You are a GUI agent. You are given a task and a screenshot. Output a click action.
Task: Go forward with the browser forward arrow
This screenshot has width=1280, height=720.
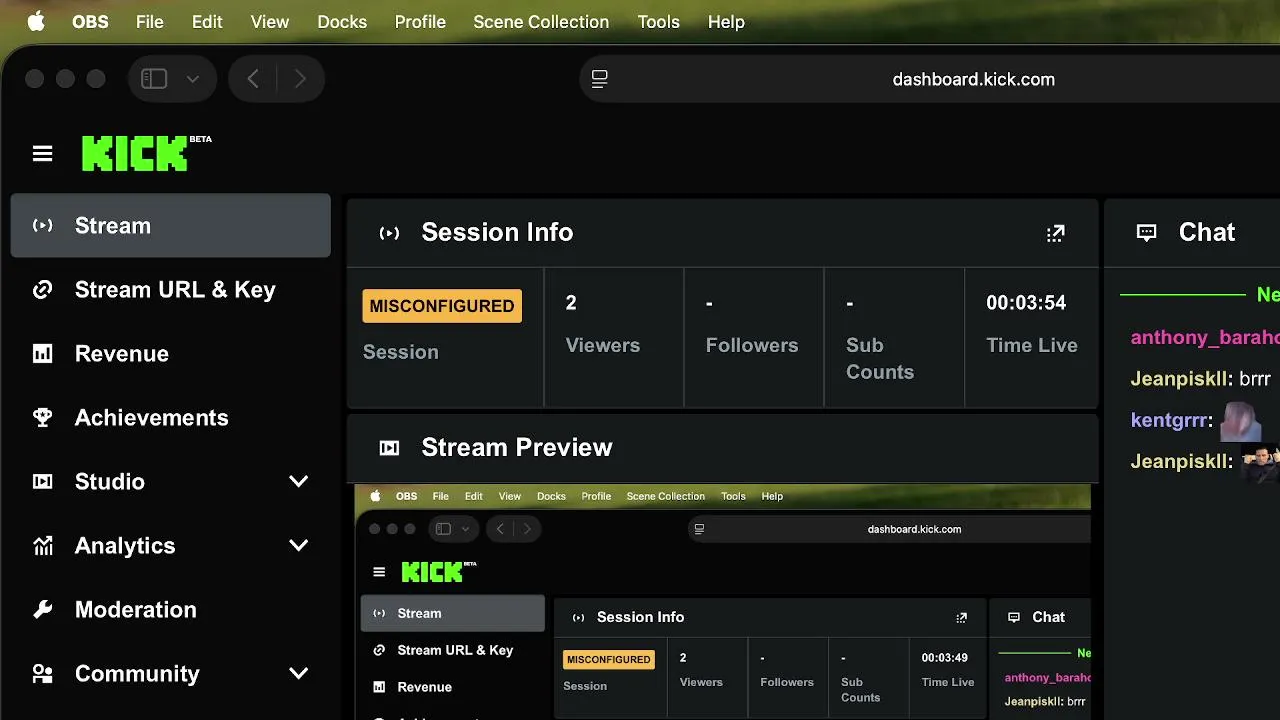300,79
